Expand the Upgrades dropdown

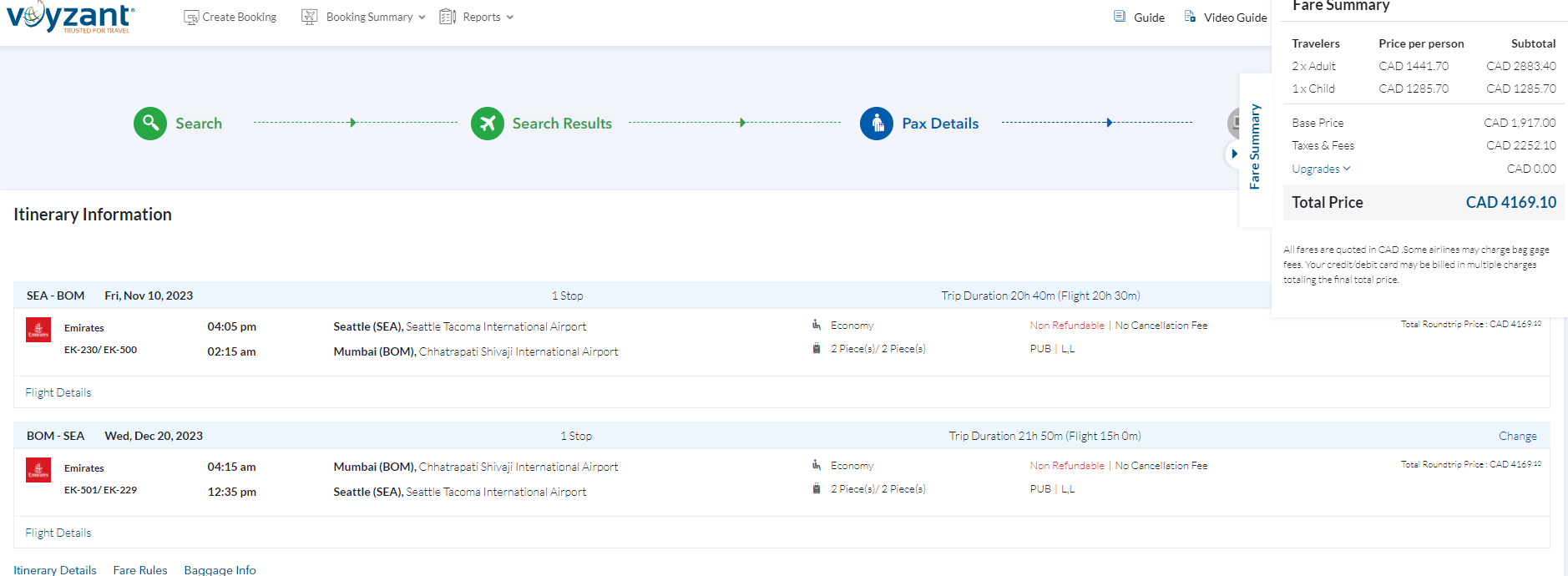(1320, 169)
